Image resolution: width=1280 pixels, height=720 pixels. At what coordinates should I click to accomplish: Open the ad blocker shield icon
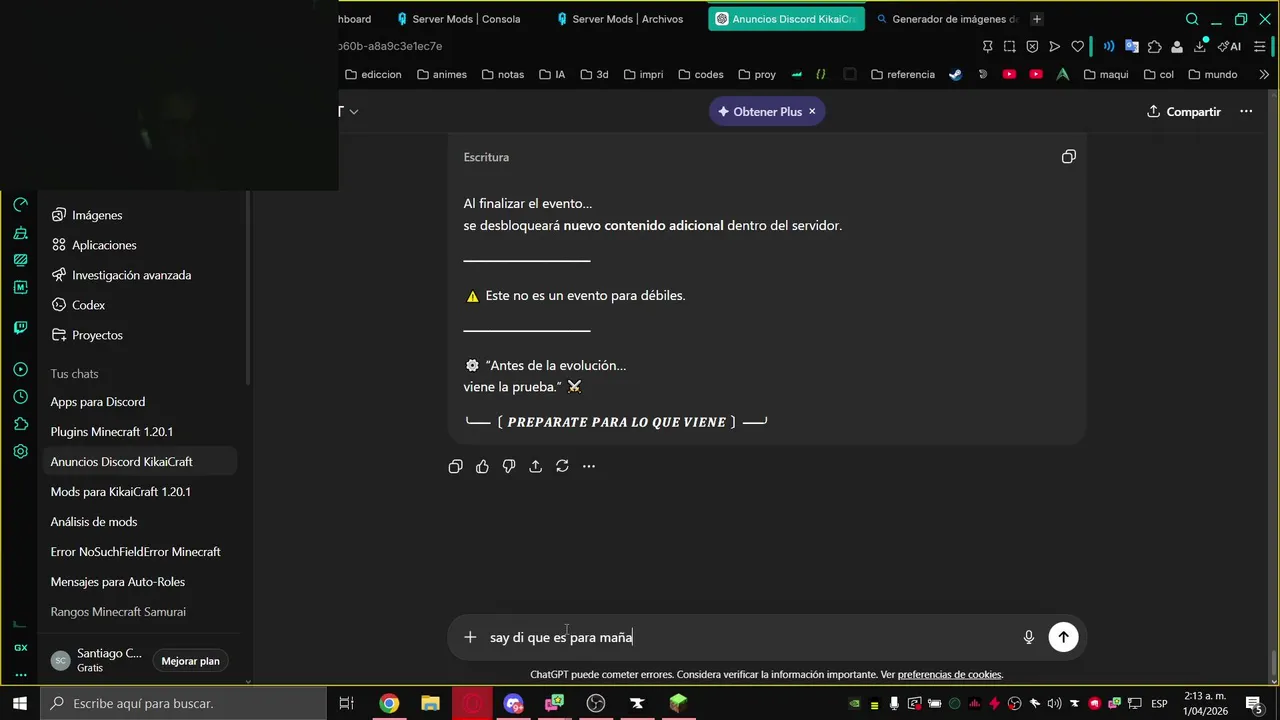pos(1032,46)
